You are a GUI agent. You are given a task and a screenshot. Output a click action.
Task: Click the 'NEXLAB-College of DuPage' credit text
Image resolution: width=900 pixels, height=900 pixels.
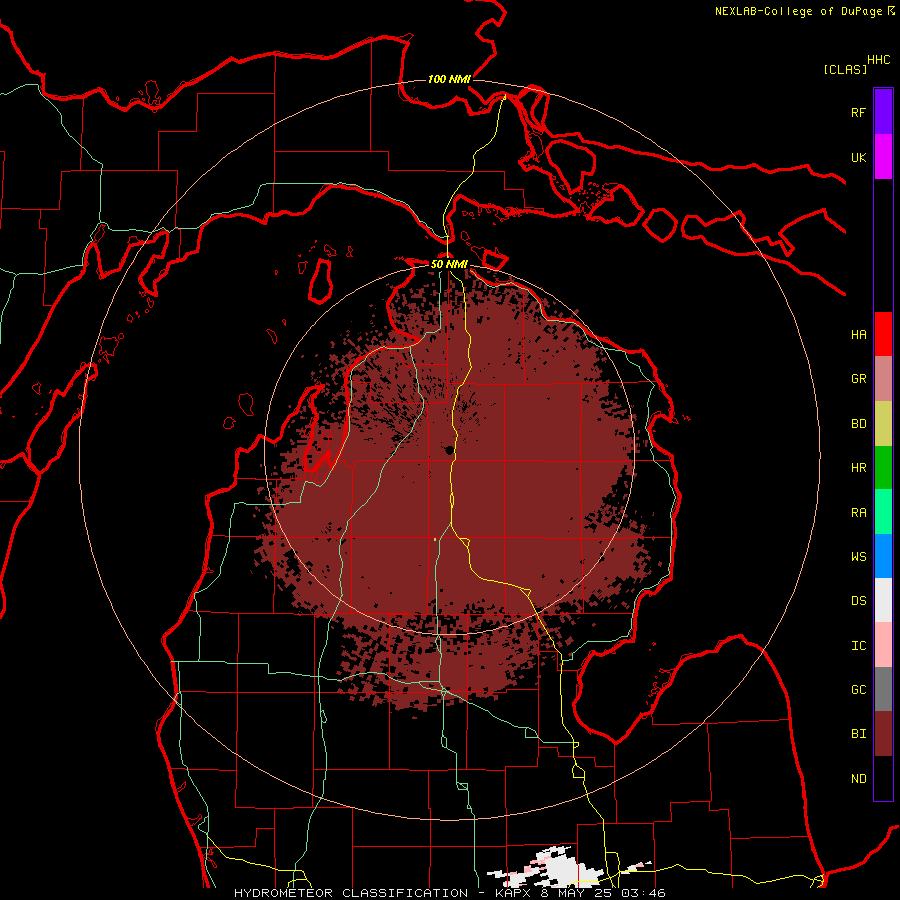pos(798,11)
